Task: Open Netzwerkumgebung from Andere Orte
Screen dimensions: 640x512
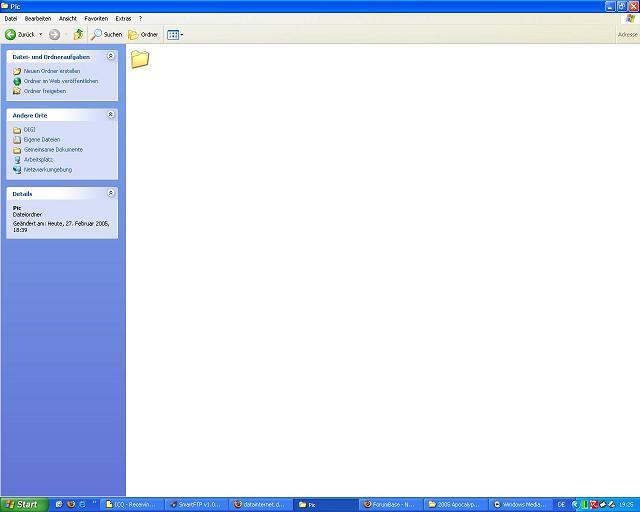Action: click(48, 169)
